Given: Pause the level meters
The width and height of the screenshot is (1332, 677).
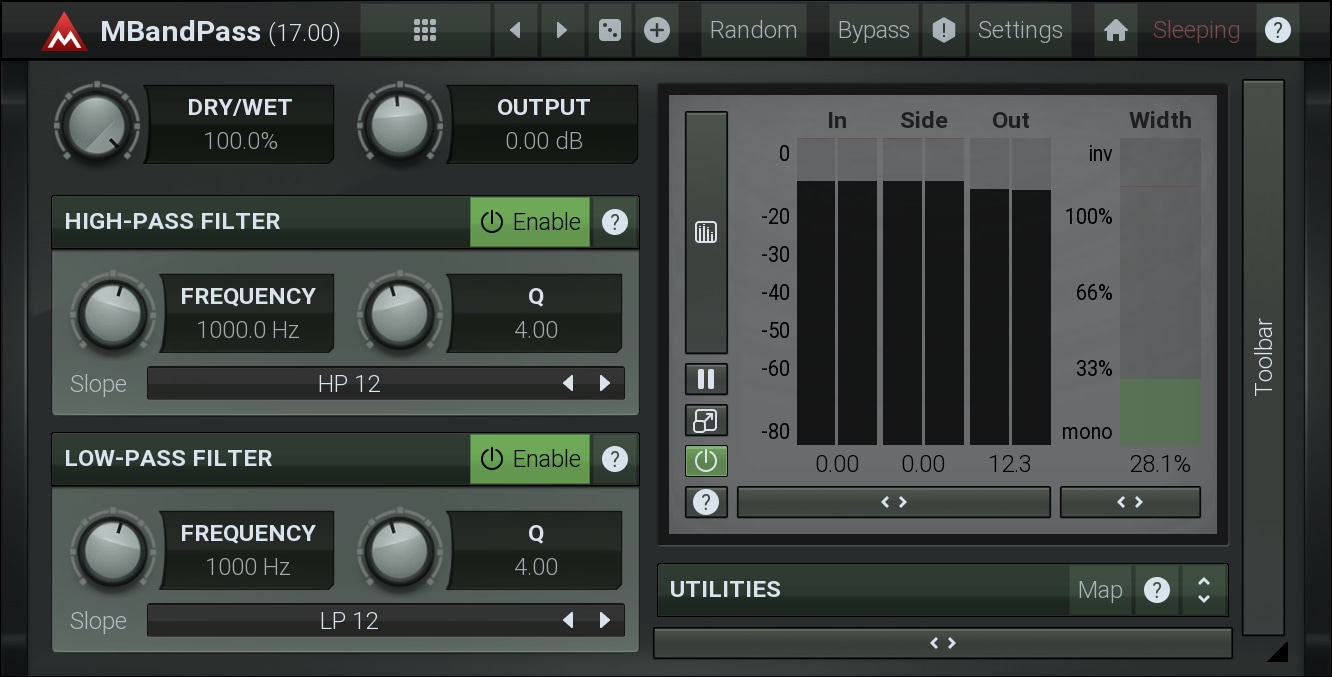Looking at the screenshot, I should (706, 379).
